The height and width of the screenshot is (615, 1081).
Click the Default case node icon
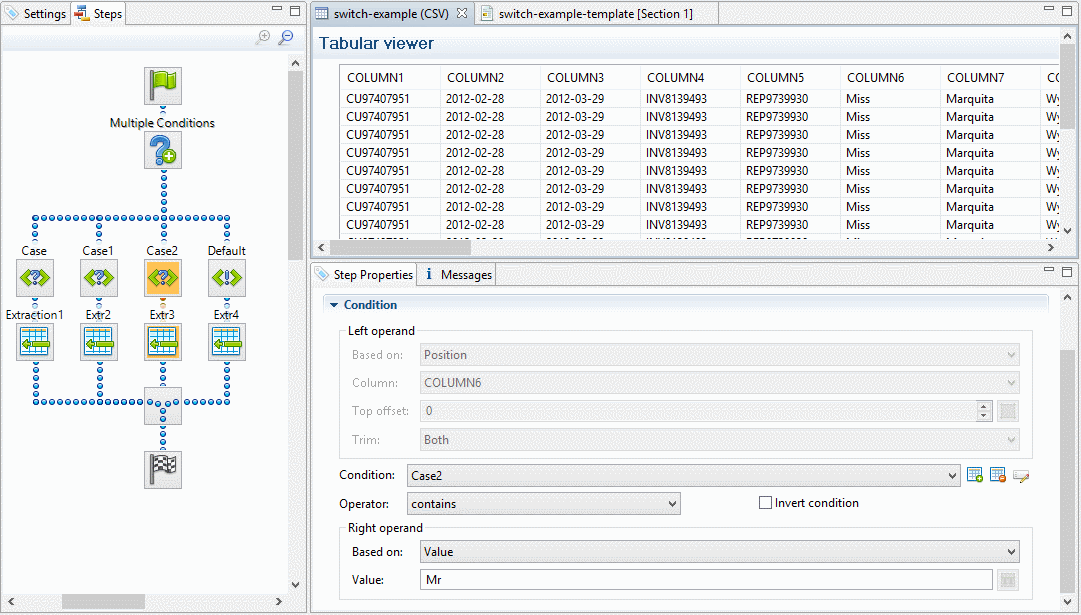tap(227, 278)
